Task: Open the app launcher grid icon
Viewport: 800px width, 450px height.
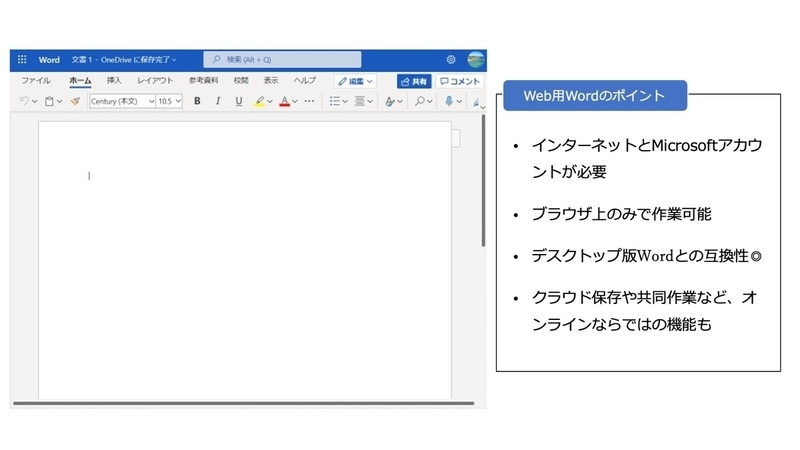Action: (x=22, y=60)
